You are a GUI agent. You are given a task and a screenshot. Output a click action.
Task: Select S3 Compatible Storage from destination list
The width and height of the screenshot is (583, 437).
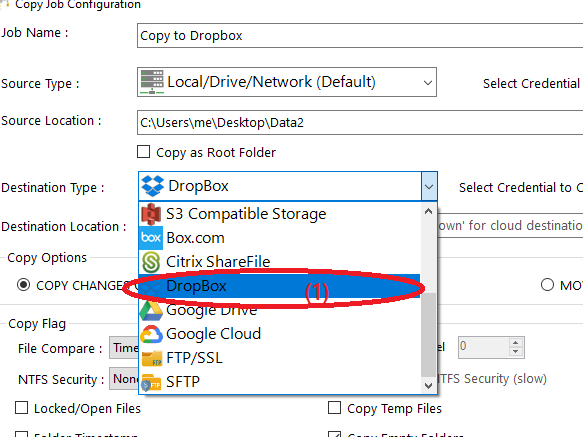[x=280, y=214]
